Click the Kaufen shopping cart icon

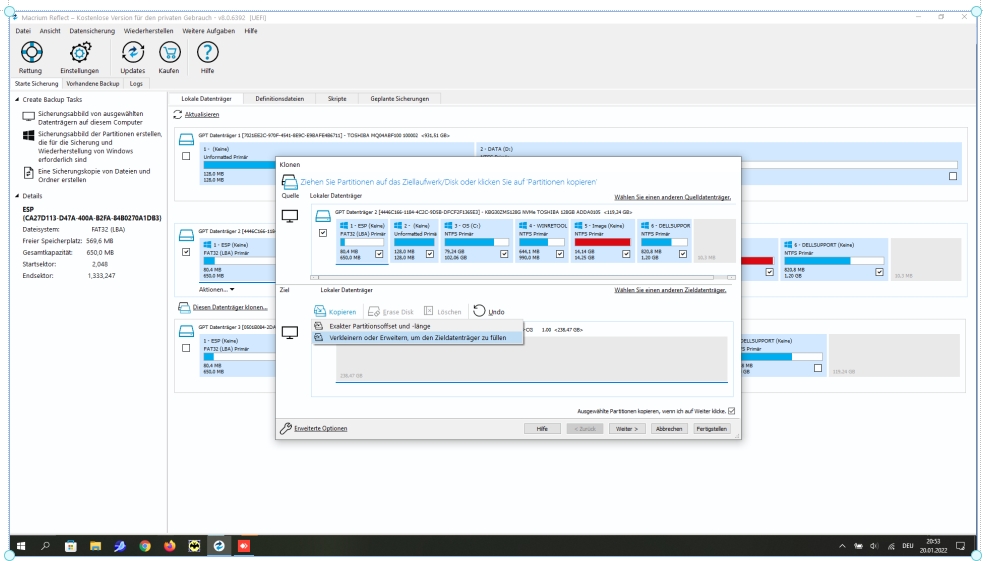169,52
